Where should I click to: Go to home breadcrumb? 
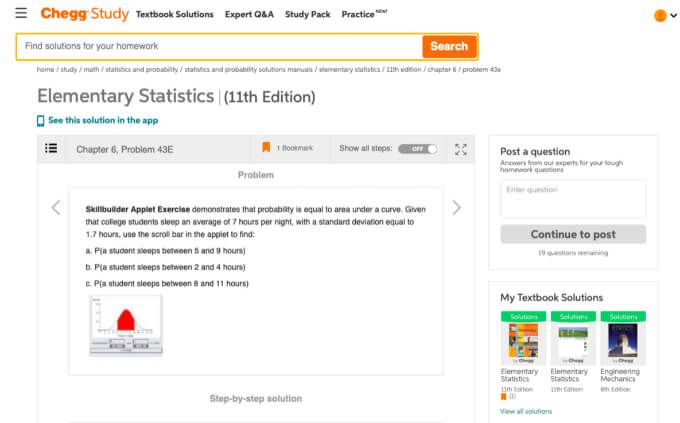tap(45, 69)
